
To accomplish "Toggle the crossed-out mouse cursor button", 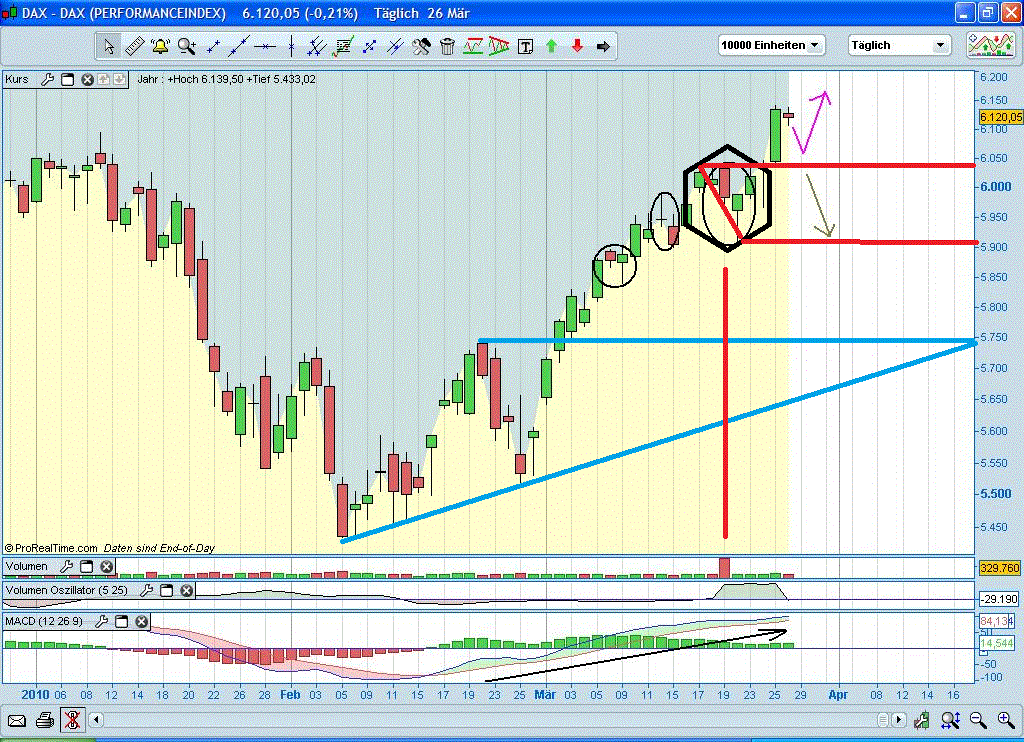I will (x=72, y=720).
